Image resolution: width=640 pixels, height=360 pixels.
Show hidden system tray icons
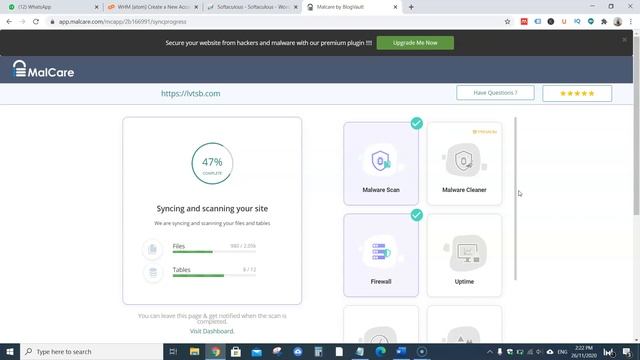[489, 351]
